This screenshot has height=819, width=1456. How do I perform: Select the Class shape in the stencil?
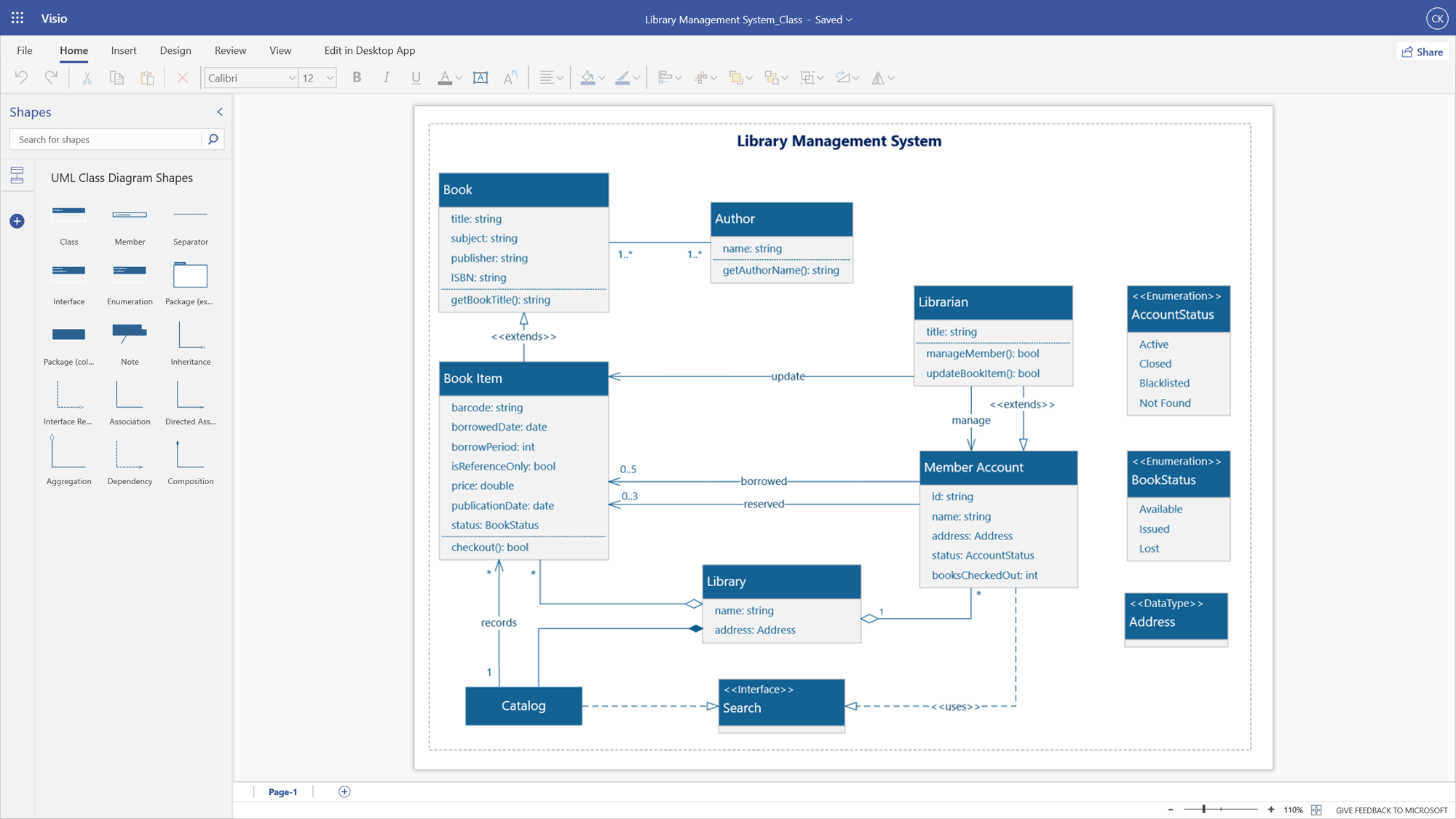[68, 215]
